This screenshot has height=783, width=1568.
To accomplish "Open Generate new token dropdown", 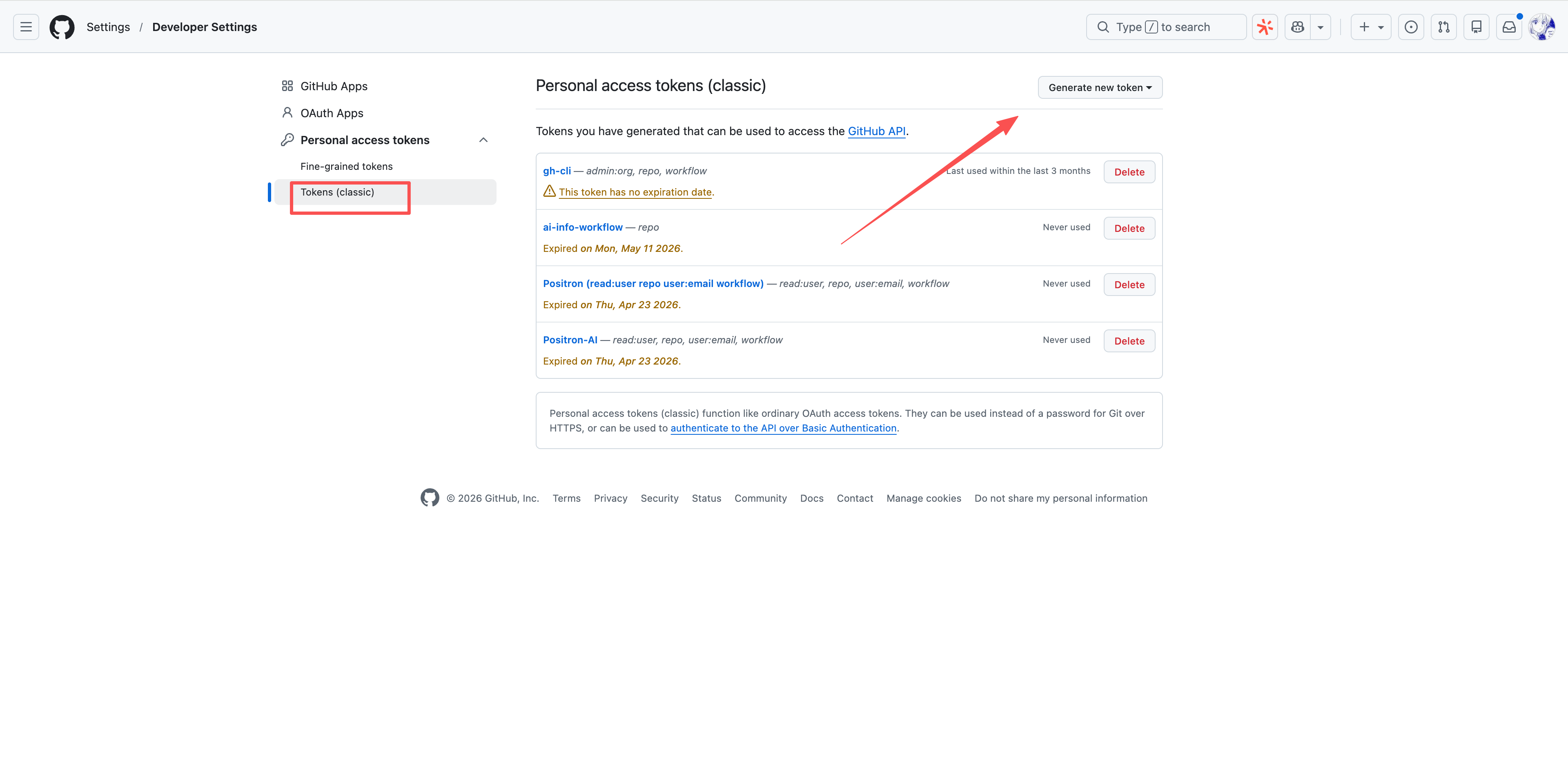I will click(1100, 87).
